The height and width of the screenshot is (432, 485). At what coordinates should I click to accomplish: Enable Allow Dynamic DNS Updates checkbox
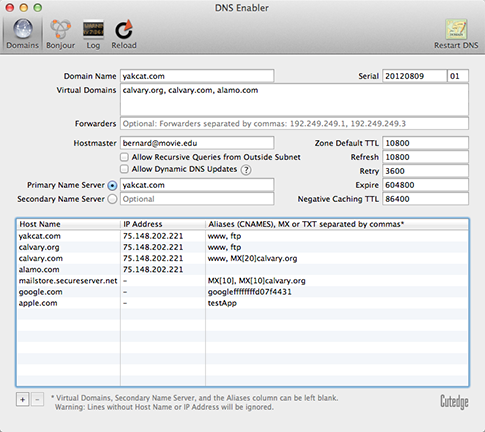pyautogui.click(x=124, y=169)
